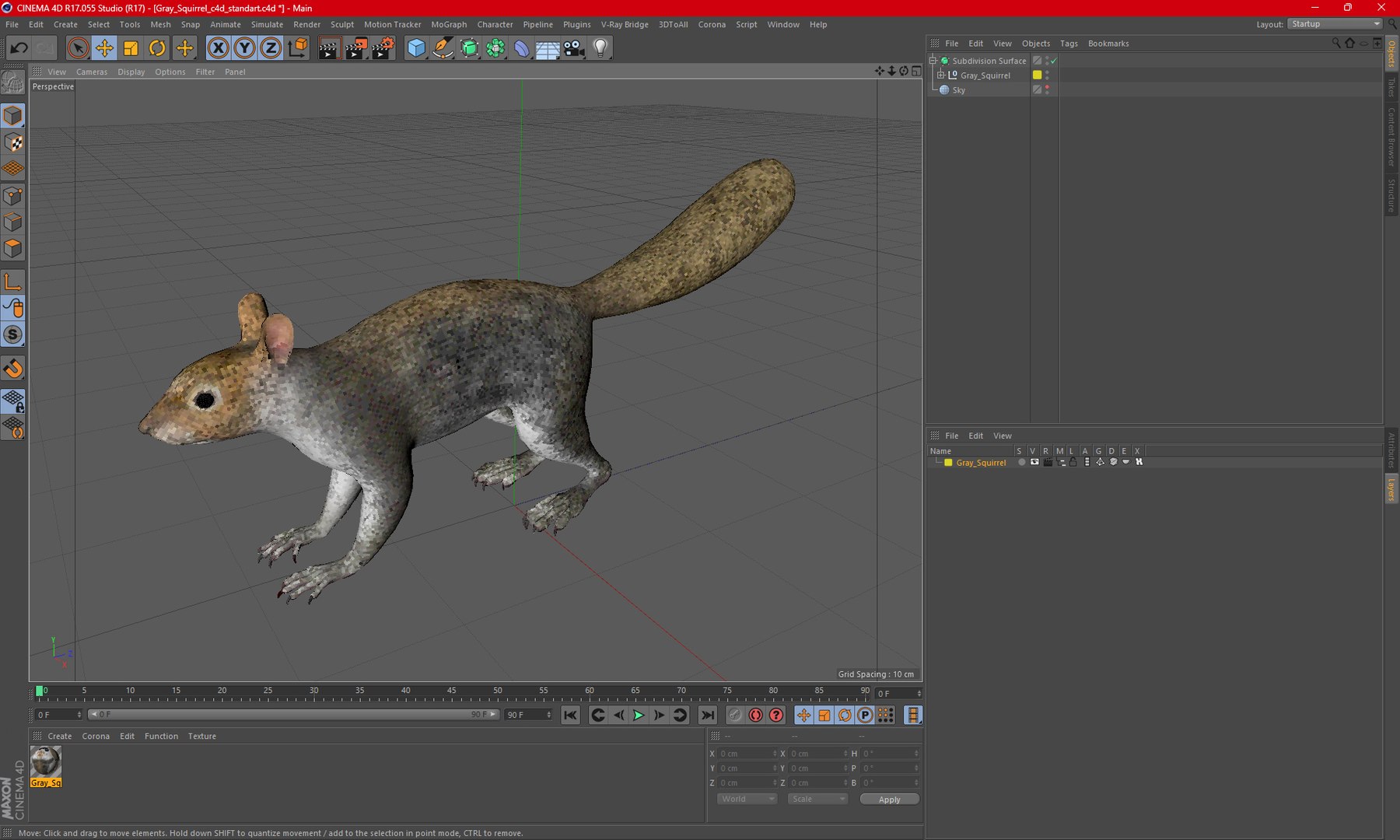
Task: Open viewport Cameras menu
Action: [92, 72]
